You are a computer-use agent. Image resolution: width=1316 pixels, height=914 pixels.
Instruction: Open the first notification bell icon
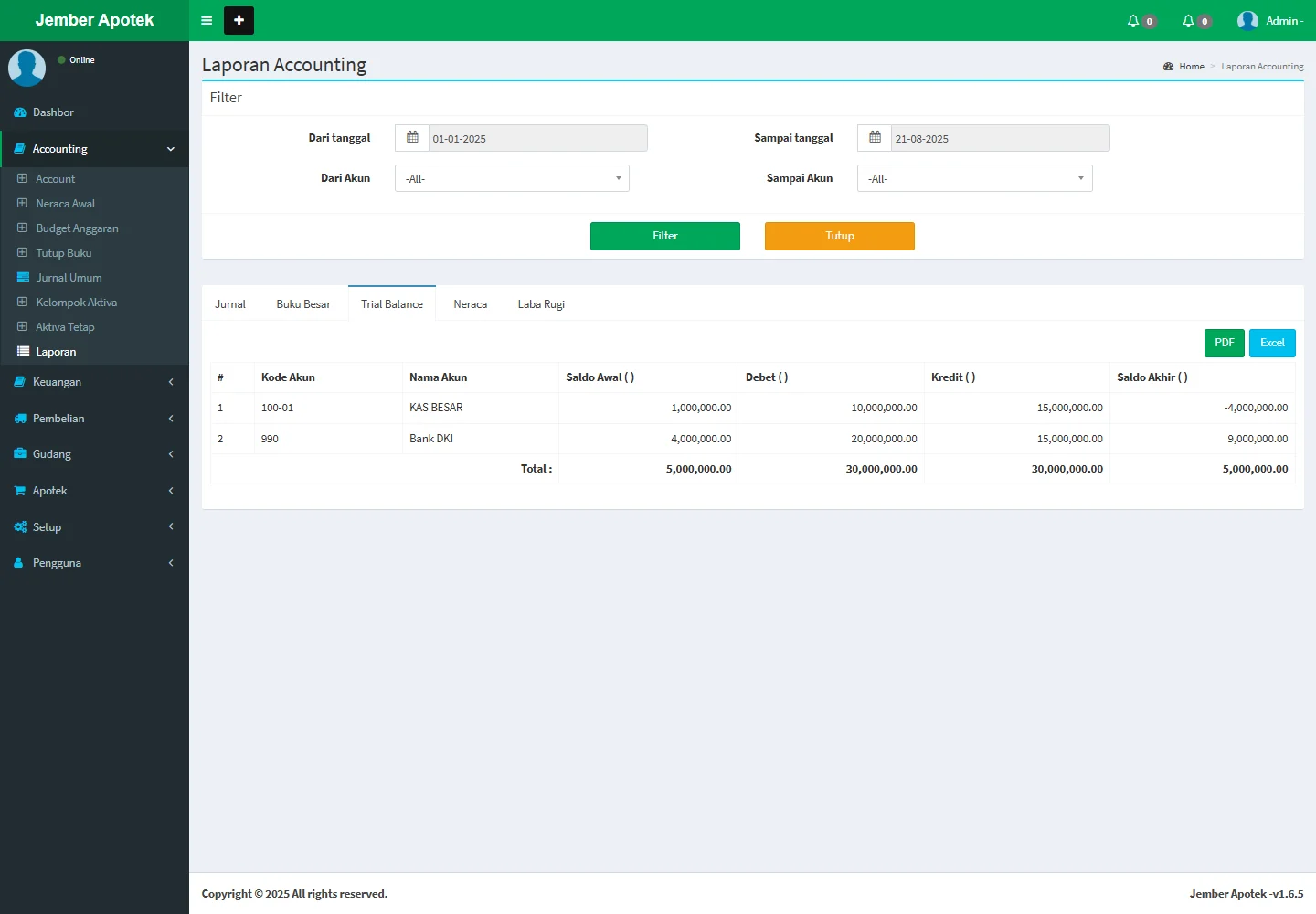pos(1133,20)
